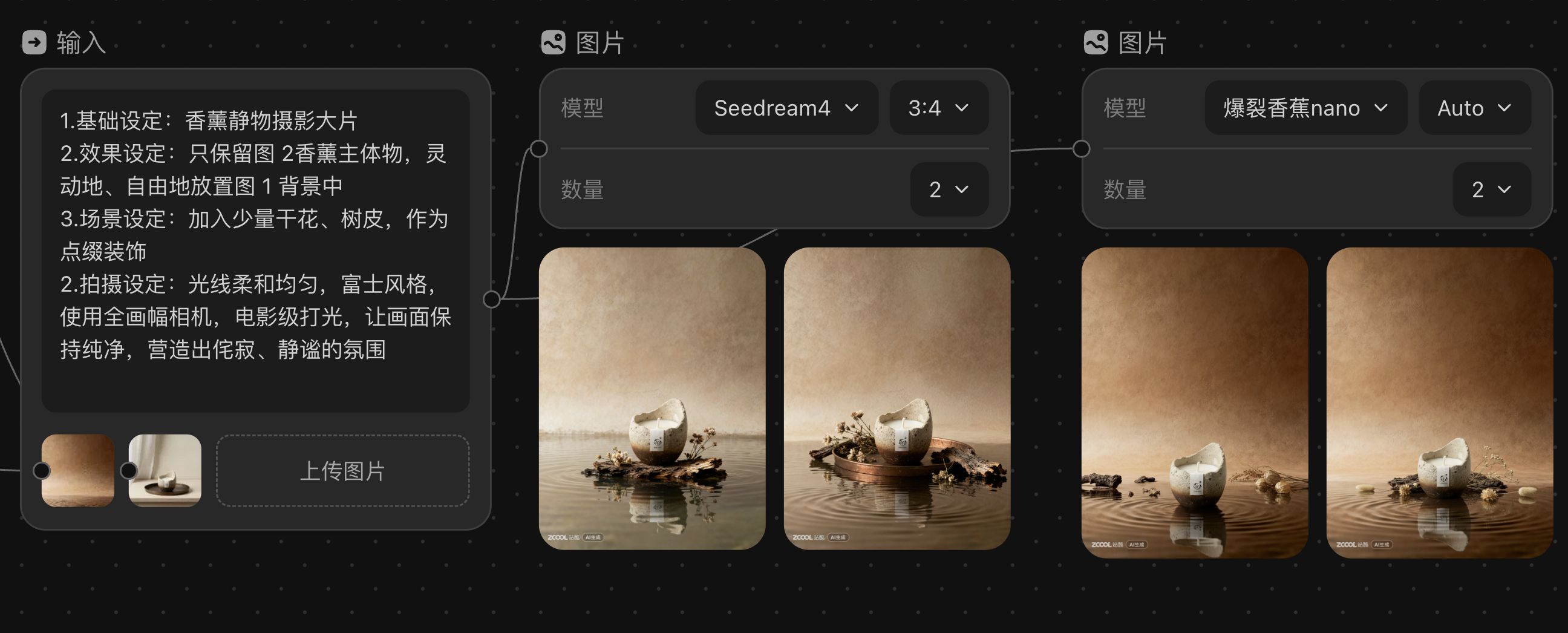1568x633 pixels.
Task: Click the 上传图片 upload button
Action: click(342, 470)
